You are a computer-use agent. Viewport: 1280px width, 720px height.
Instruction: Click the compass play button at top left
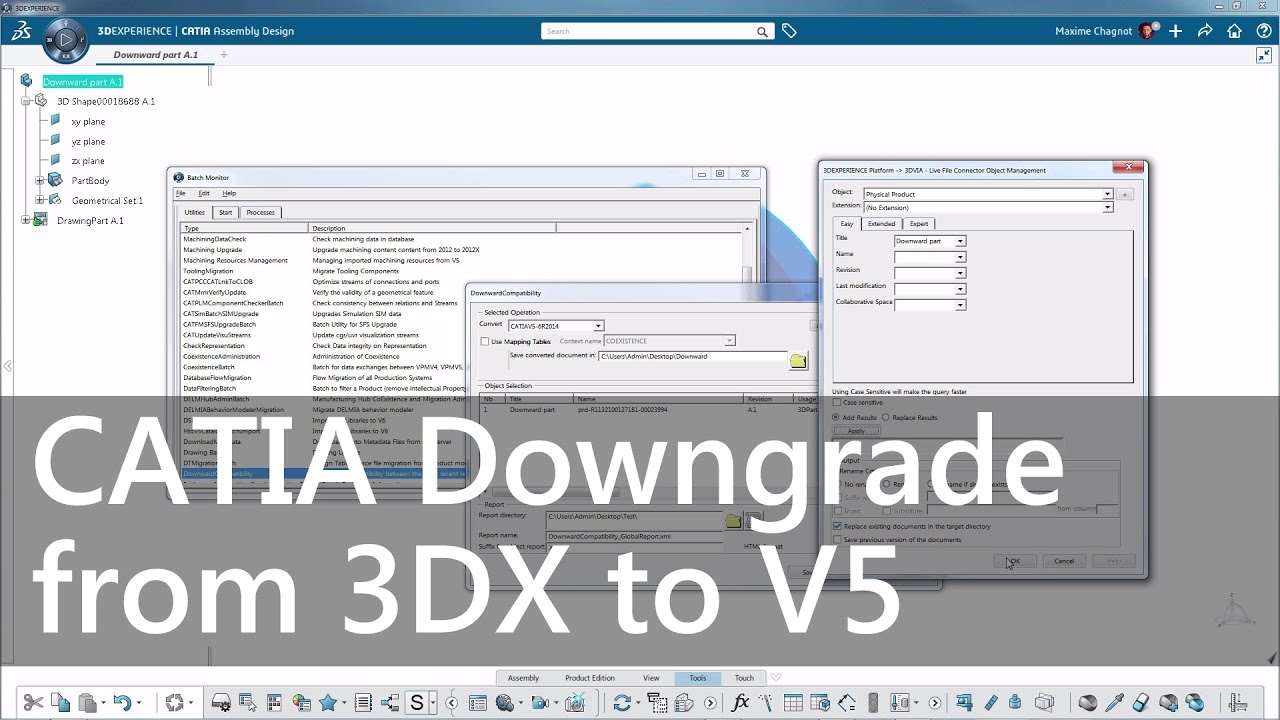tap(66, 41)
